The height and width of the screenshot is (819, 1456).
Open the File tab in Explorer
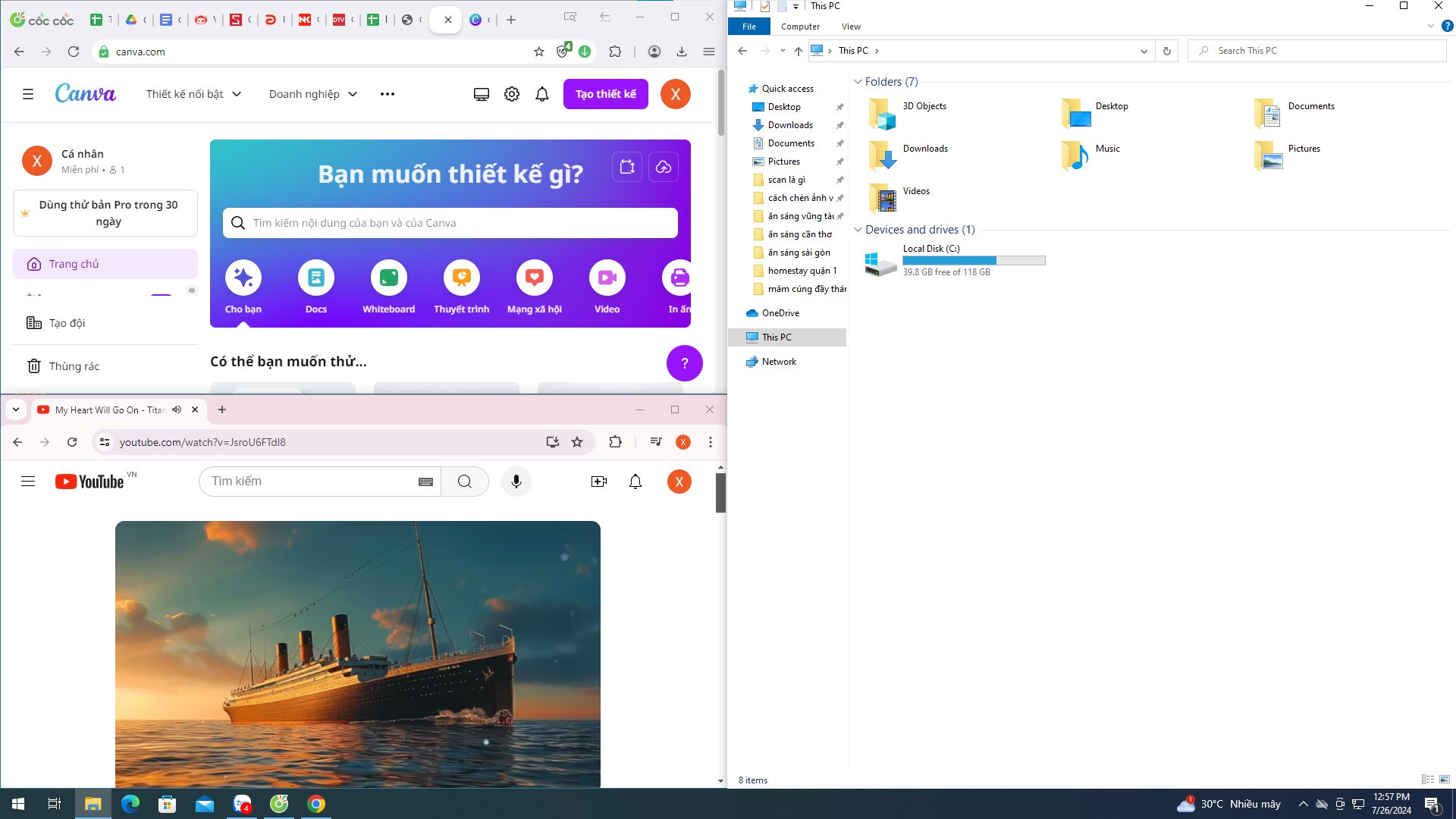point(749,27)
